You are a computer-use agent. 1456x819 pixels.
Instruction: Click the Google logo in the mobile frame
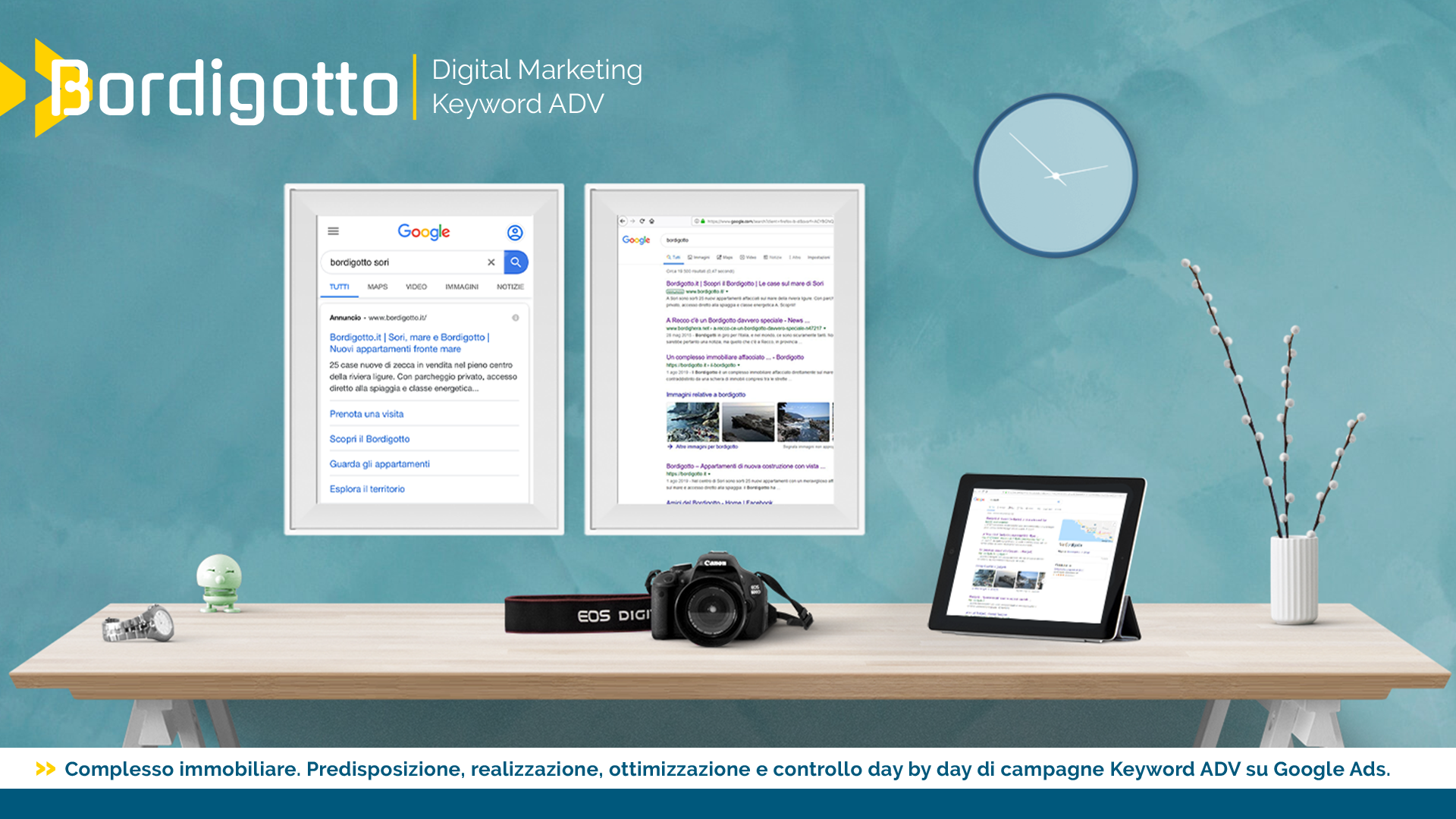pyautogui.click(x=424, y=232)
